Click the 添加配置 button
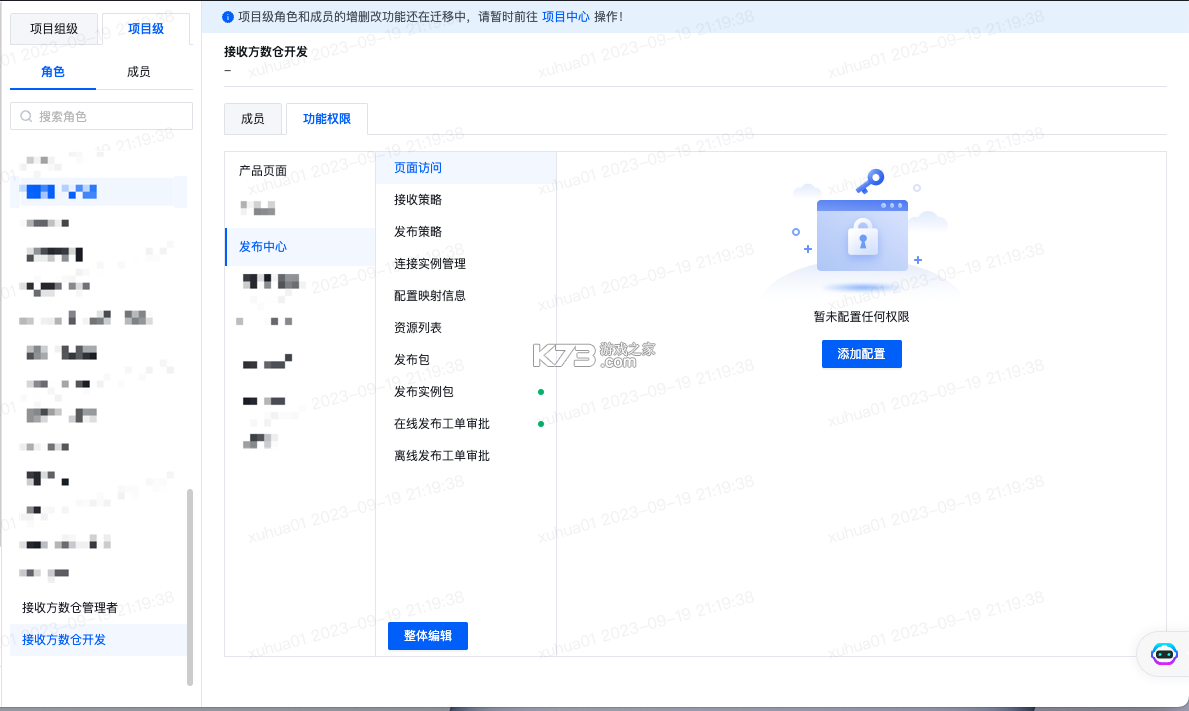The image size is (1189, 711). (x=861, y=354)
